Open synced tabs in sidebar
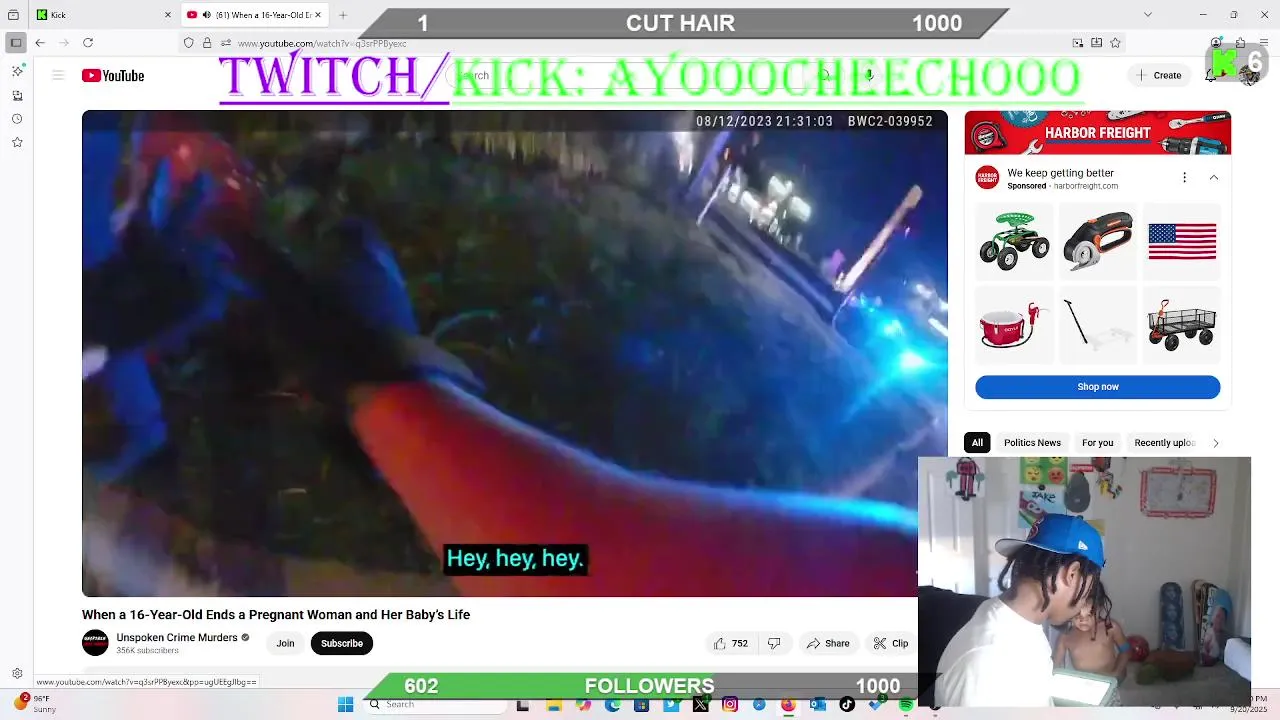This screenshot has width=1280, height=720. (x=17, y=95)
